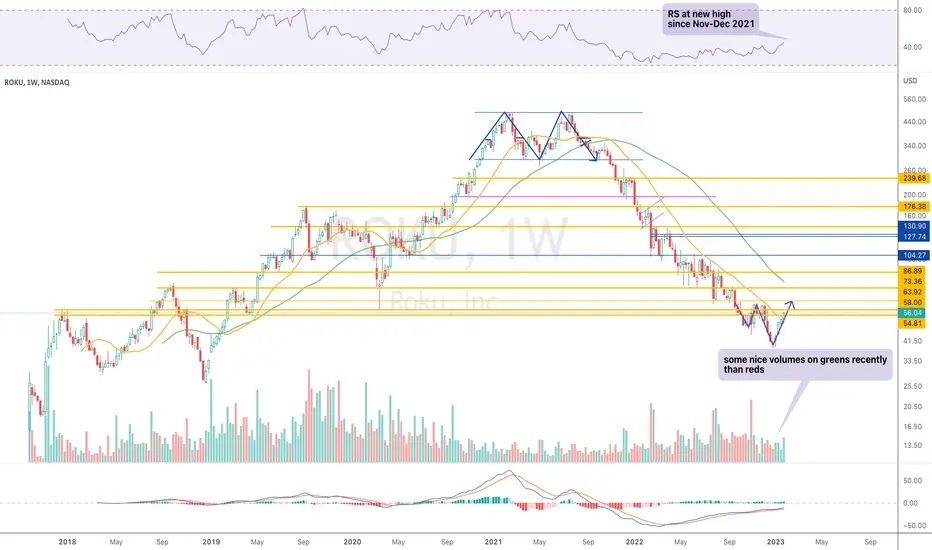This screenshot has height=550, width=932.
Task: Click the 73.36 price level label
Action: (912, 282)
